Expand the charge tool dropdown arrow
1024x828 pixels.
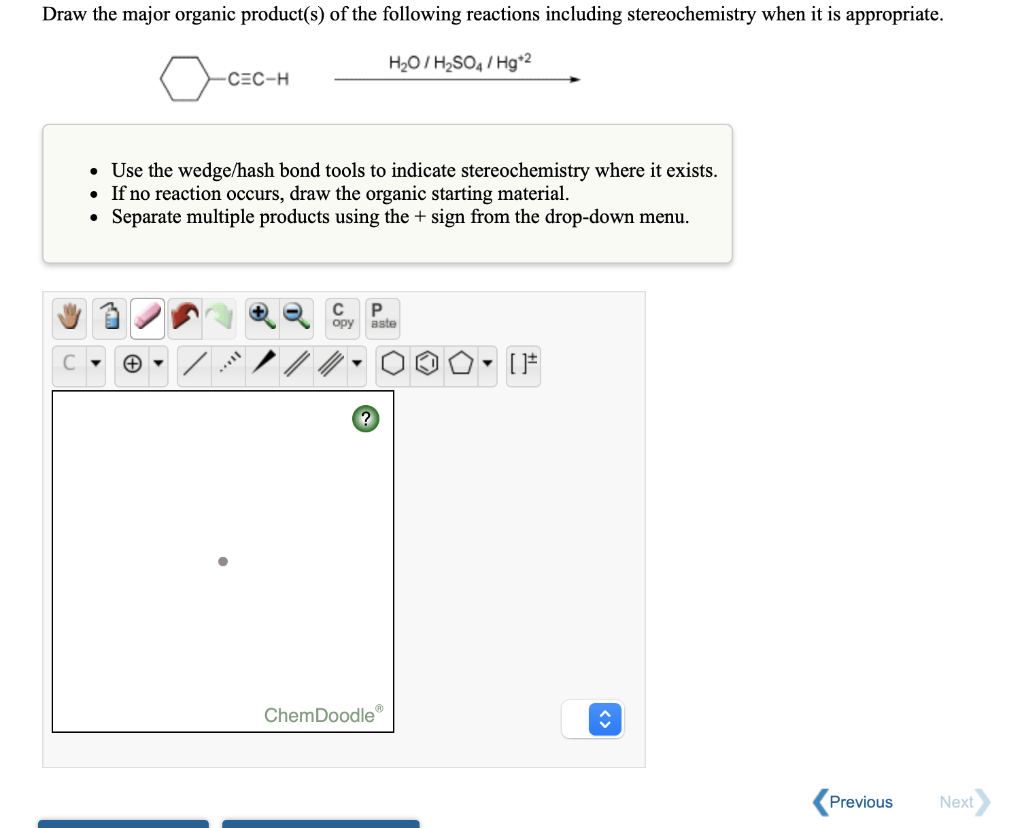(158, 363)
